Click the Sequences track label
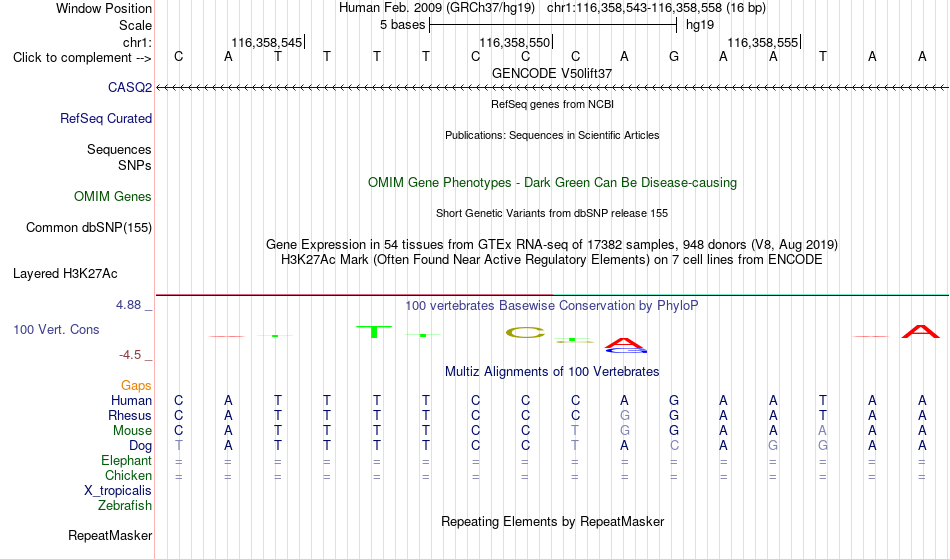The width and height of the screenshot is (950, 559). coord(119,150)
